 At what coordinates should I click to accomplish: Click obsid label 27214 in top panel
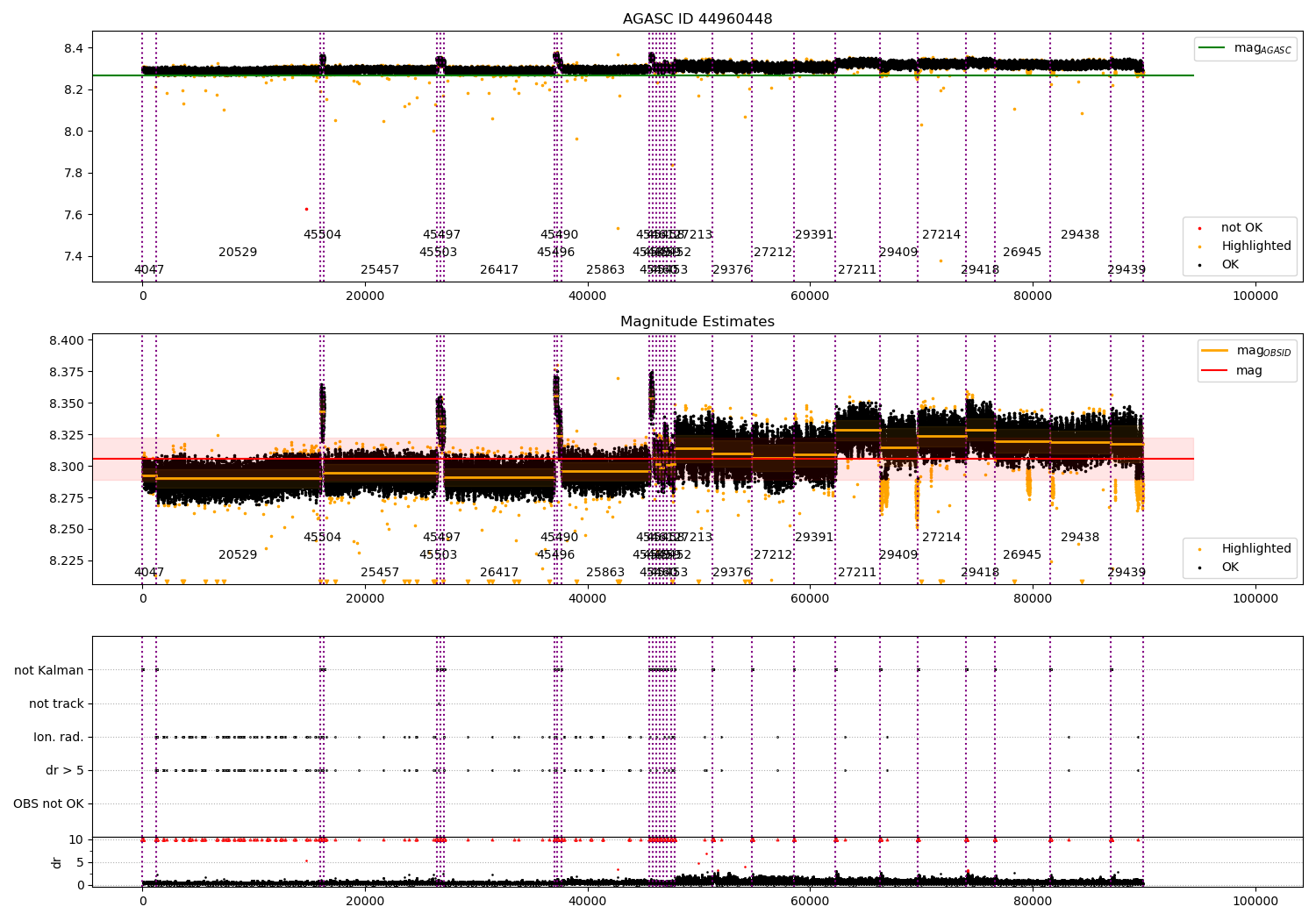click(941, 235)
